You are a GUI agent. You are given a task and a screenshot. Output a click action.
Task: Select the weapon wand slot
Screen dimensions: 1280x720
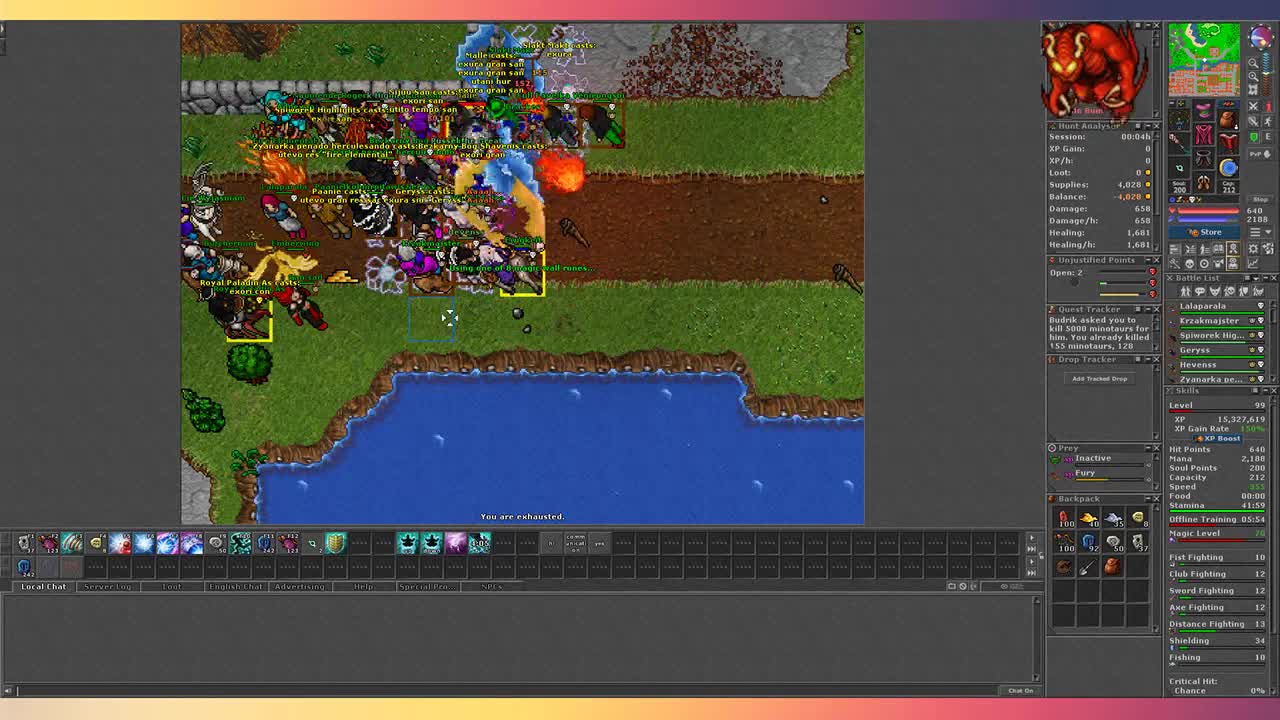(x=1179, y=142)
